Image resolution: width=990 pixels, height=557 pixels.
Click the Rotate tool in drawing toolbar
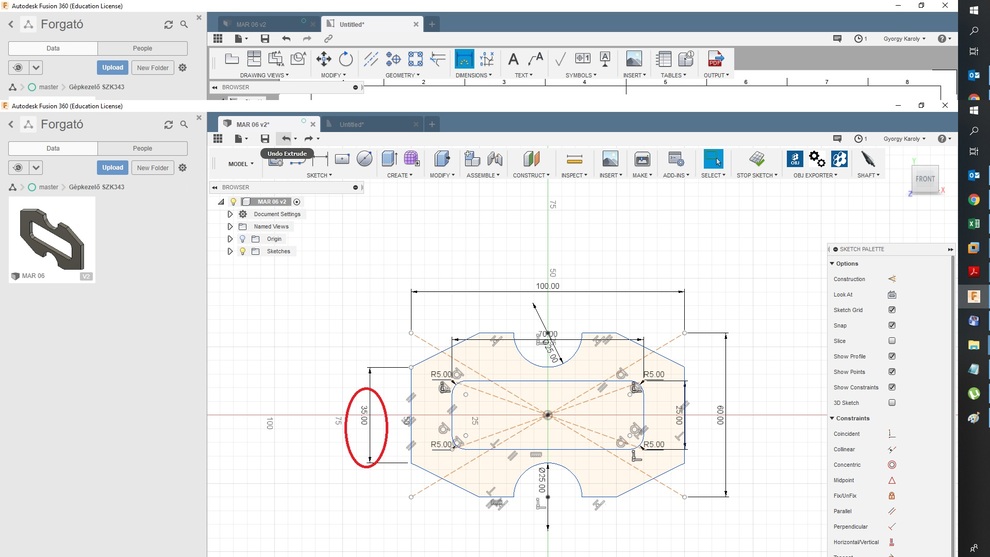click(x=346, y=59)
